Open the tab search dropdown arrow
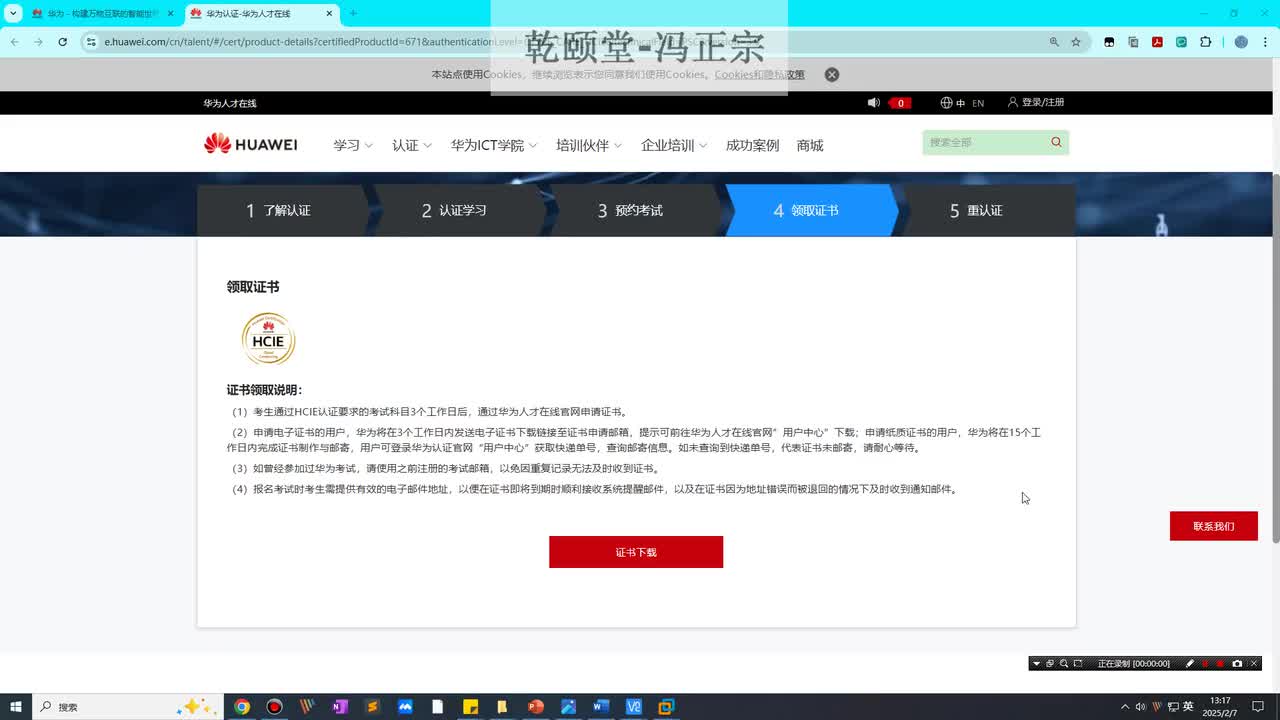 pos(13,13)
